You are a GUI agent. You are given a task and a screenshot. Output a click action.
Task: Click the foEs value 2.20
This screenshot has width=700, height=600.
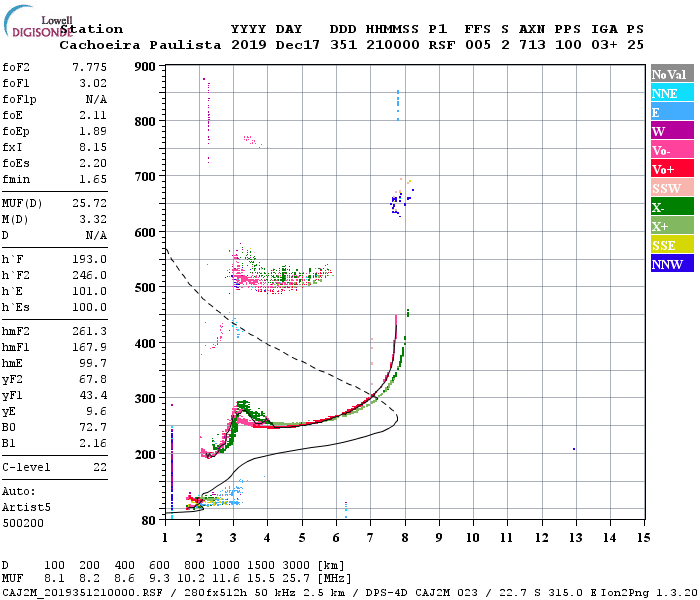93,163
